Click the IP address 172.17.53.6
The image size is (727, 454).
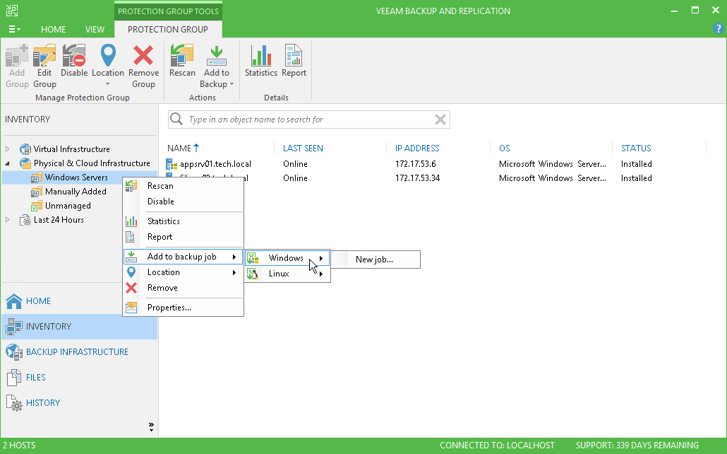click(415, 164)
